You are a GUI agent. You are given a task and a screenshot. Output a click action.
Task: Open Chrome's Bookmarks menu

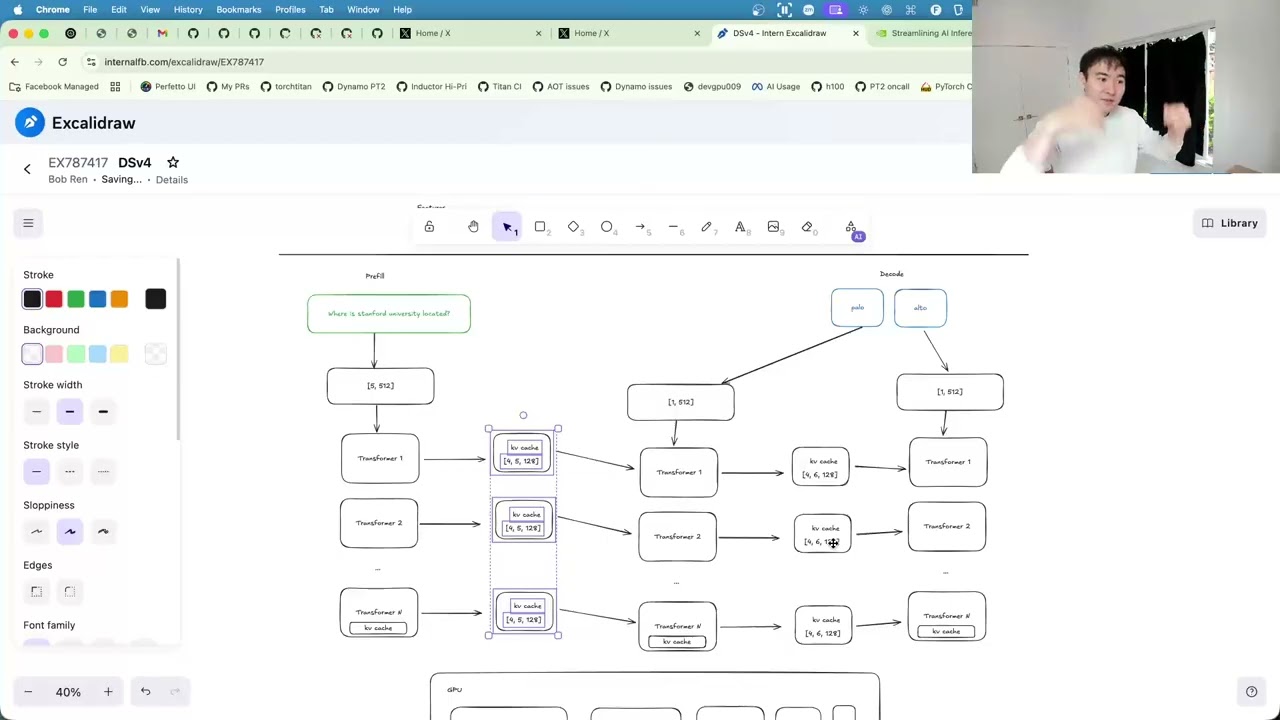(238, 9)
